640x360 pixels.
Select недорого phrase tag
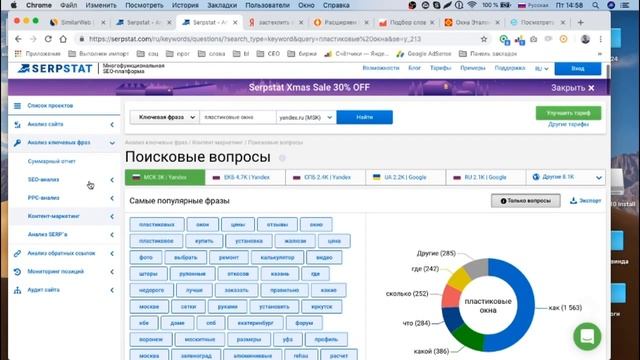(x=152, y=290)
